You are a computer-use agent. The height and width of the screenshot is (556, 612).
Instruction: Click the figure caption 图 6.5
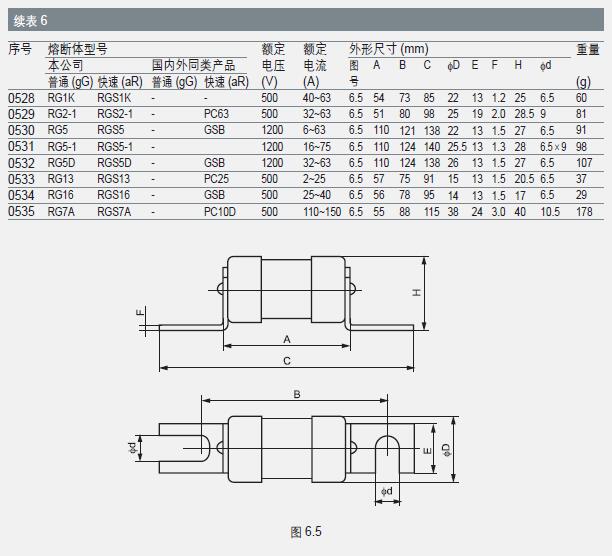pyautogui.click(x=306, y=531)
